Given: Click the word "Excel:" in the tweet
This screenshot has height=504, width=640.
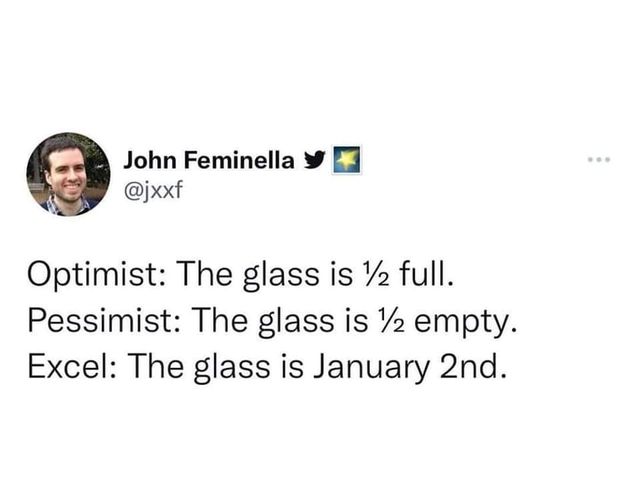Looking at the screenshot, I should click(x=73, y=366).
